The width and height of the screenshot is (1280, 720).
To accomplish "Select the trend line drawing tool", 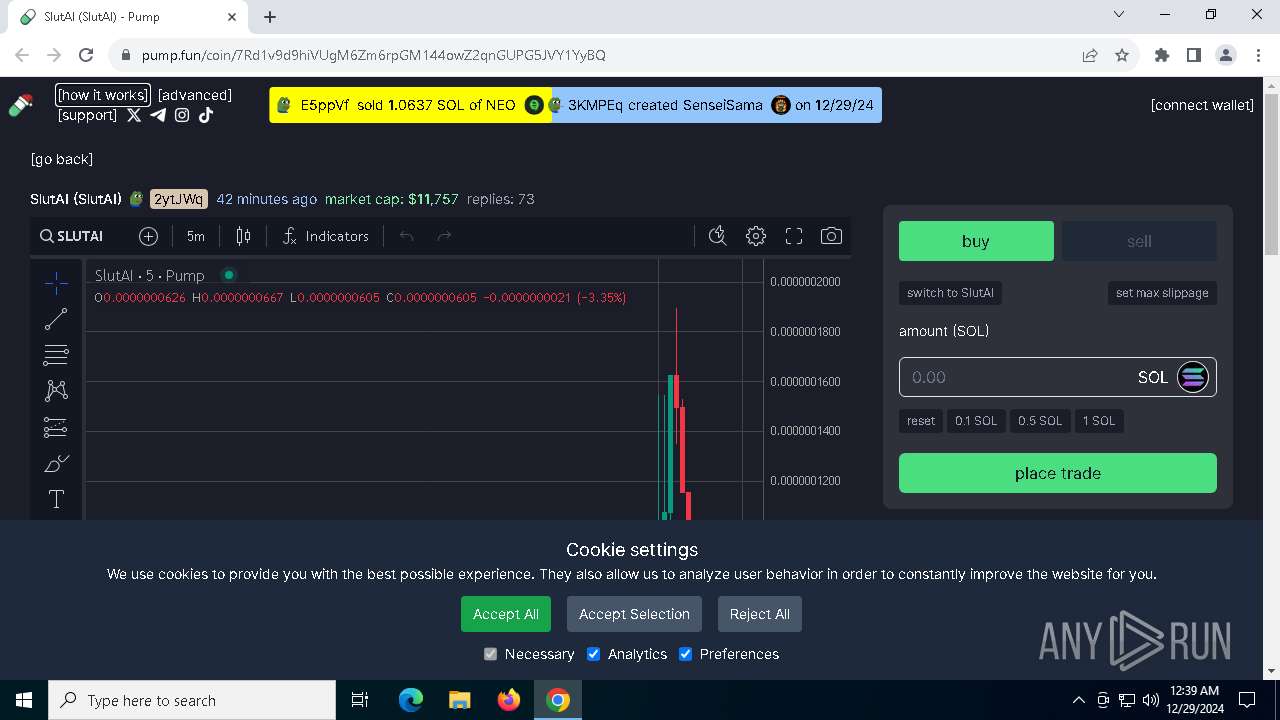I will 56,319.
